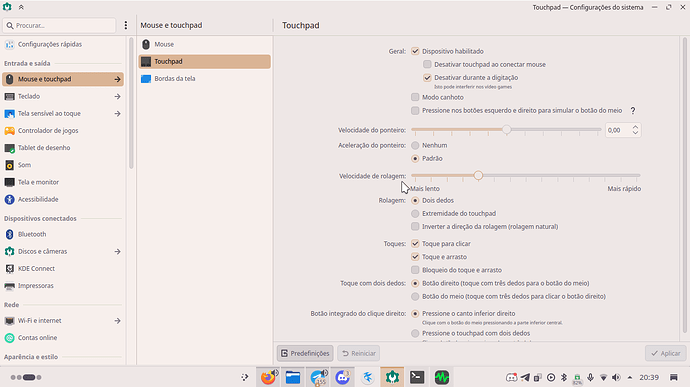Screen dimensions: 690x387
Task: Open Controlador de jogos settings
Action: coord(63,131)
